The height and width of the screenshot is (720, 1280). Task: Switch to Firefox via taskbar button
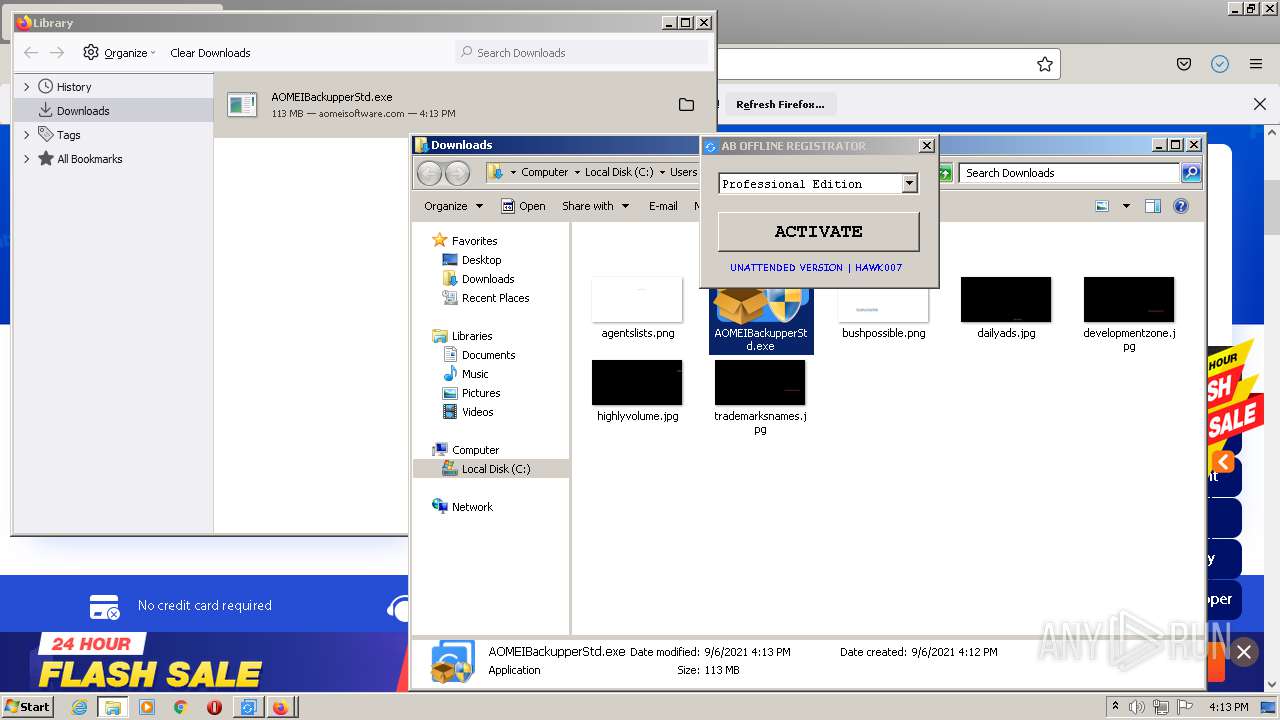pos(280,707)
